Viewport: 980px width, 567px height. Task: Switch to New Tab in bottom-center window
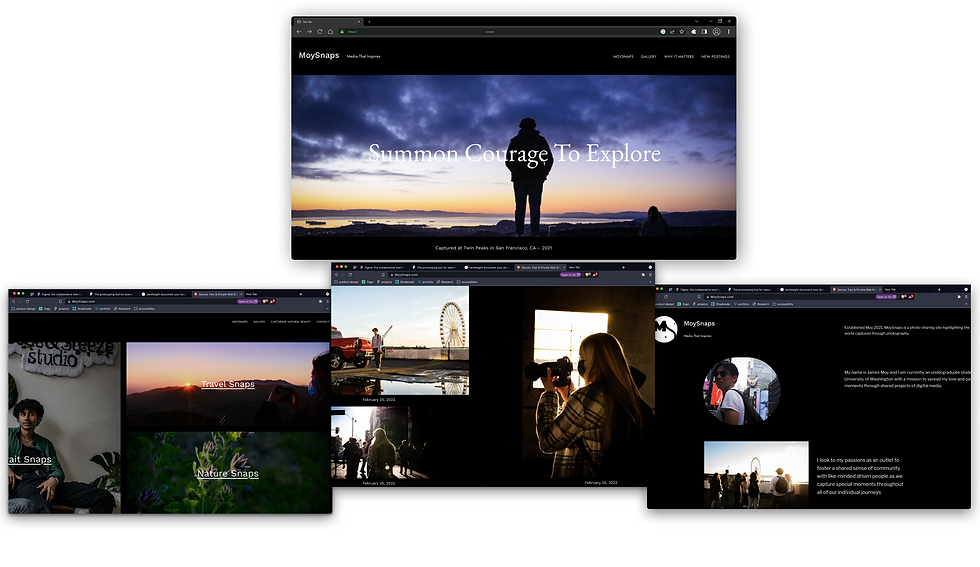tap(574, 267)
